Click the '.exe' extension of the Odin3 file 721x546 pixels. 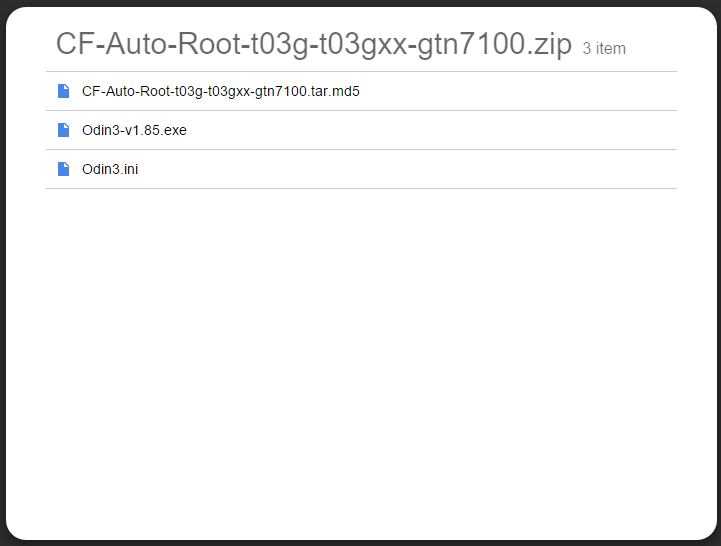point(173,131)
